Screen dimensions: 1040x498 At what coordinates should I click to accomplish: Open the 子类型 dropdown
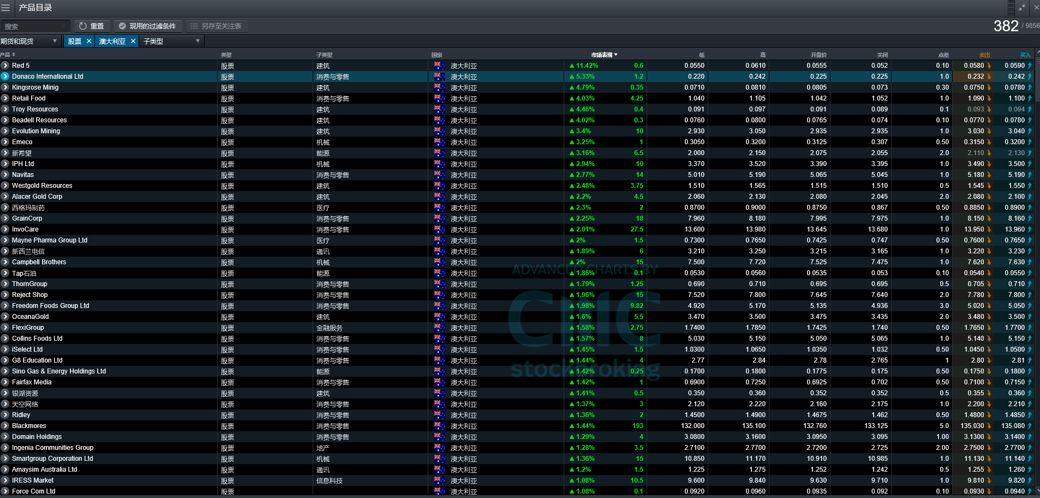coord(171,41)
